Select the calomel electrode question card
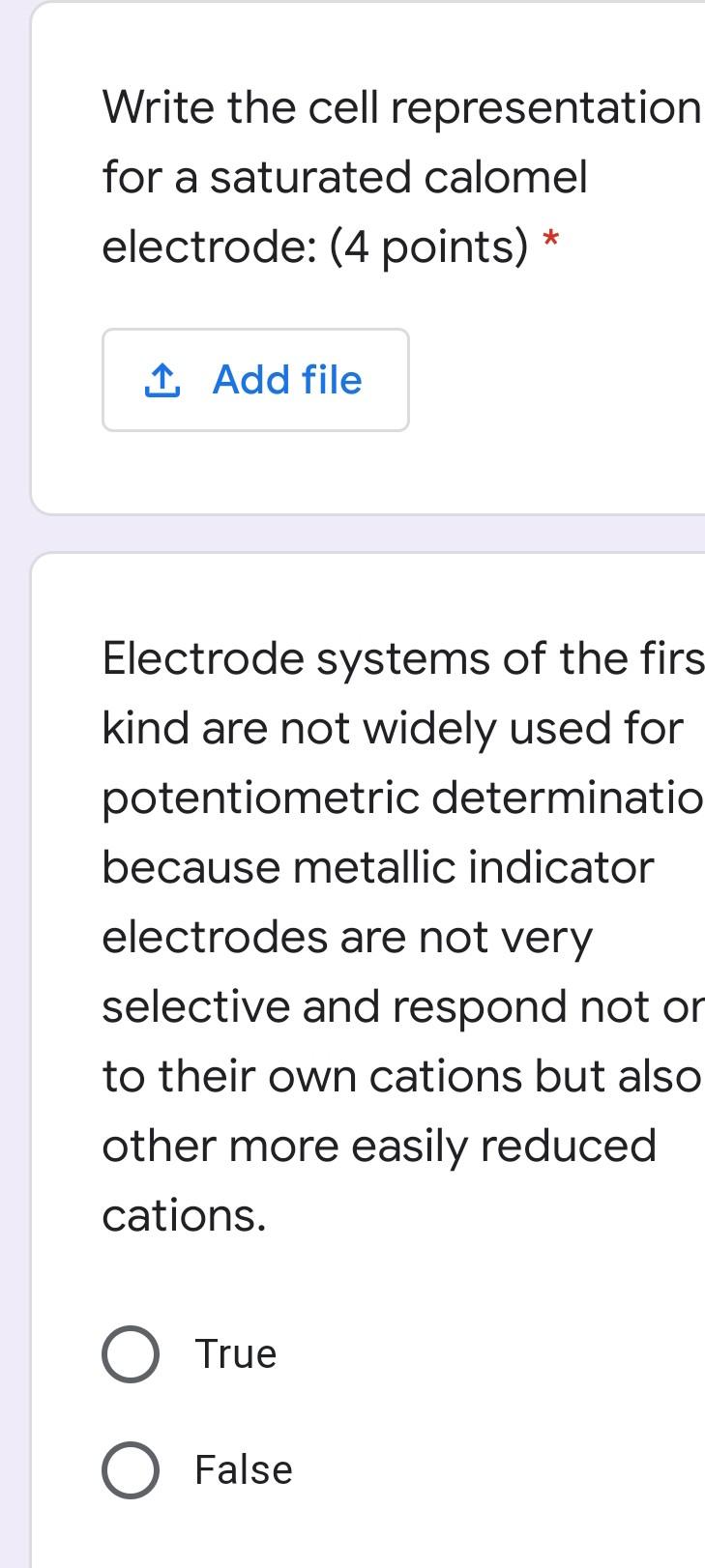 367,261
